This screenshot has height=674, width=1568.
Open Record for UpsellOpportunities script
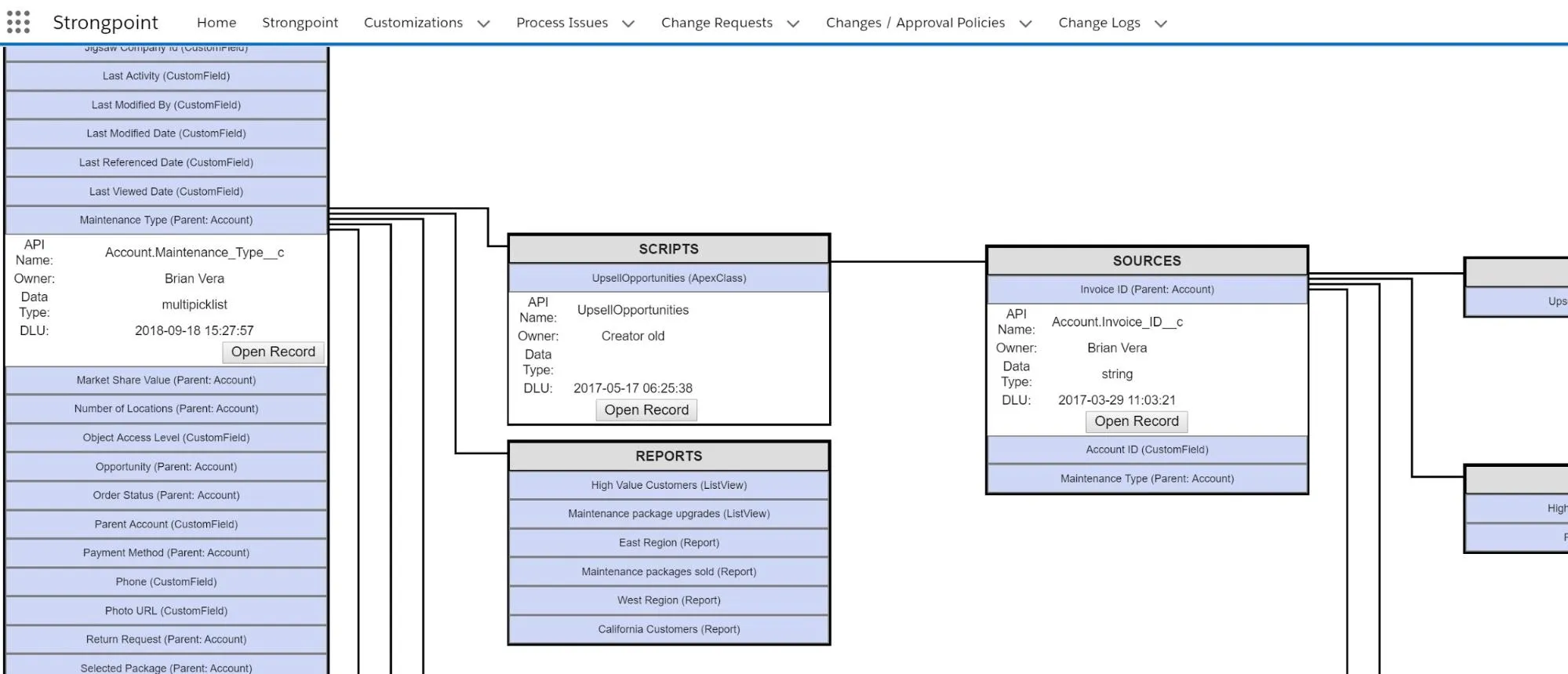tap(646, 410)
